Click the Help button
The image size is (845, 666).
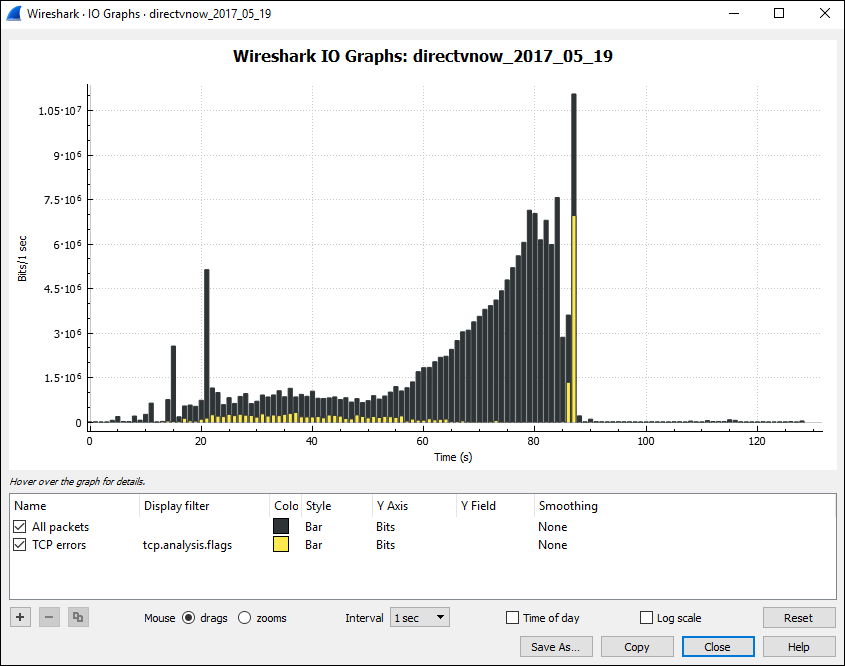[799, 647]
